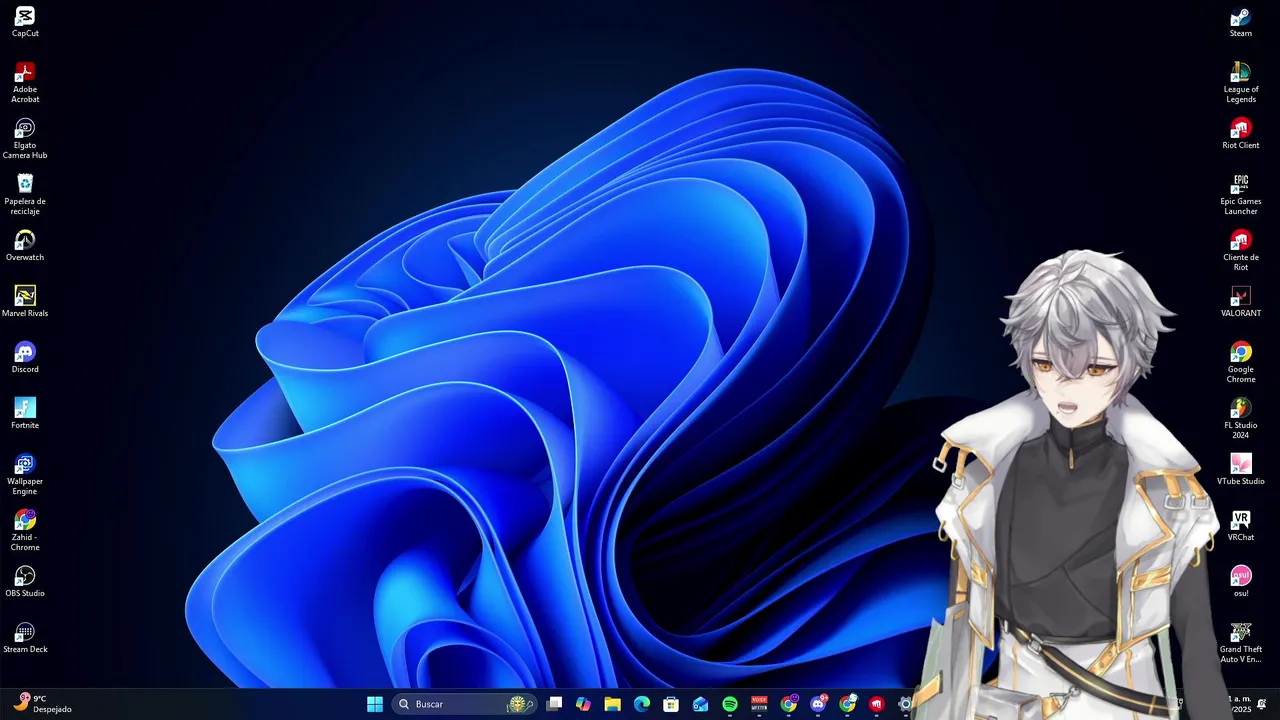The width and height of the screenshot is (1280, 720).
Task: Open Voicemeeter from the taskbar
Action: tap(759, 704)
